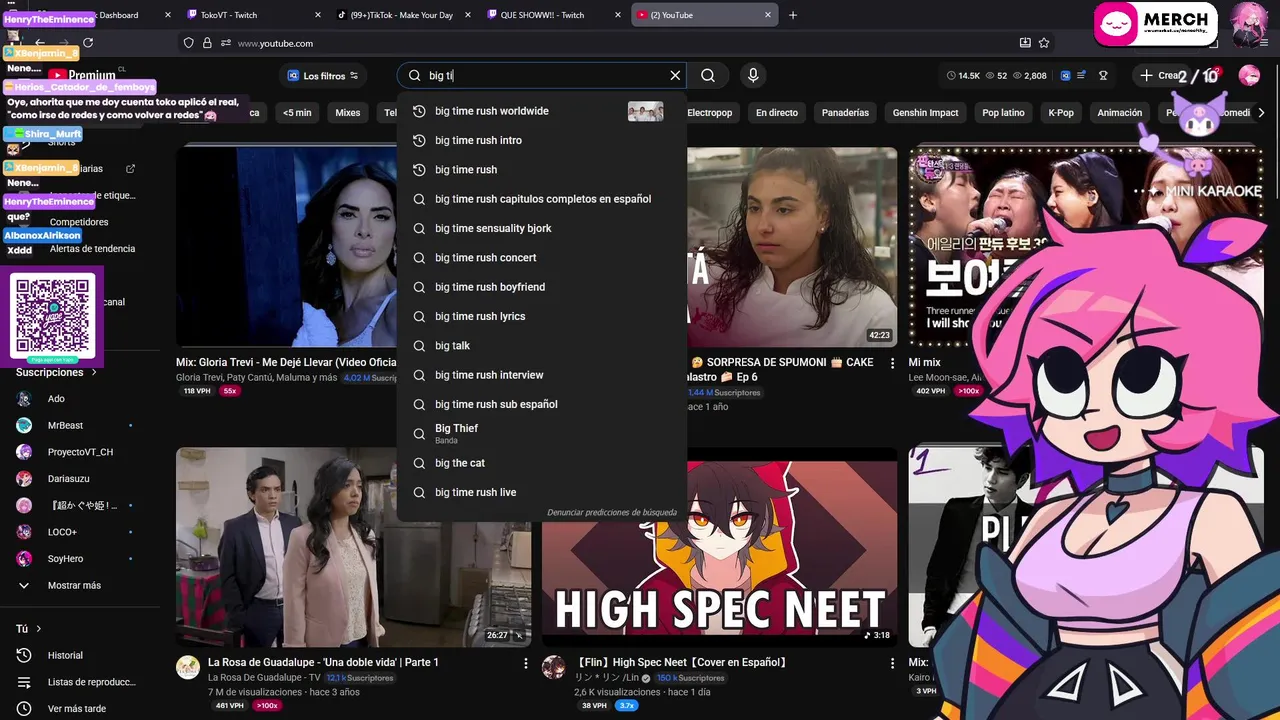Click the YouTube Premium logo

82,75
